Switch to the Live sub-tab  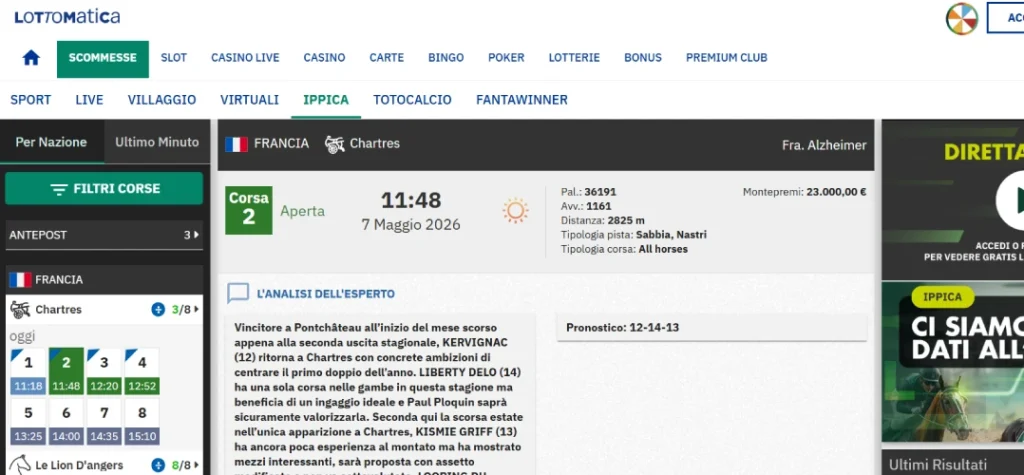(89, 100)
